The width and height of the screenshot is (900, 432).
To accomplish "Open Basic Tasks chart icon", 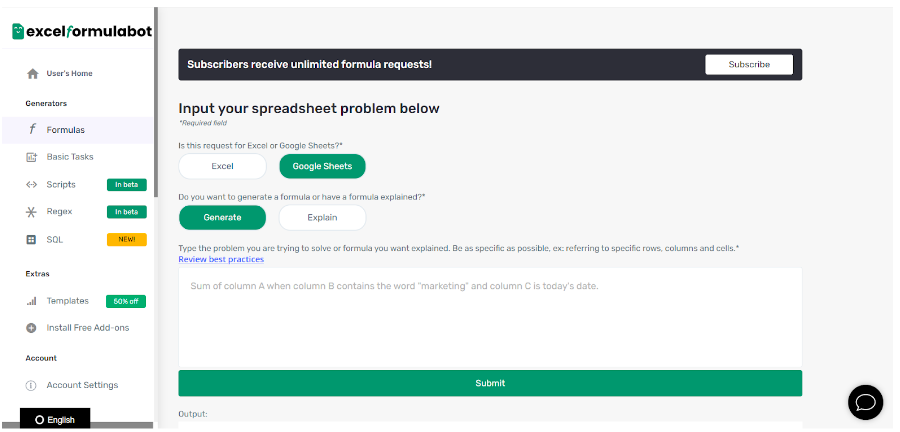I will [x=32, y=157].
